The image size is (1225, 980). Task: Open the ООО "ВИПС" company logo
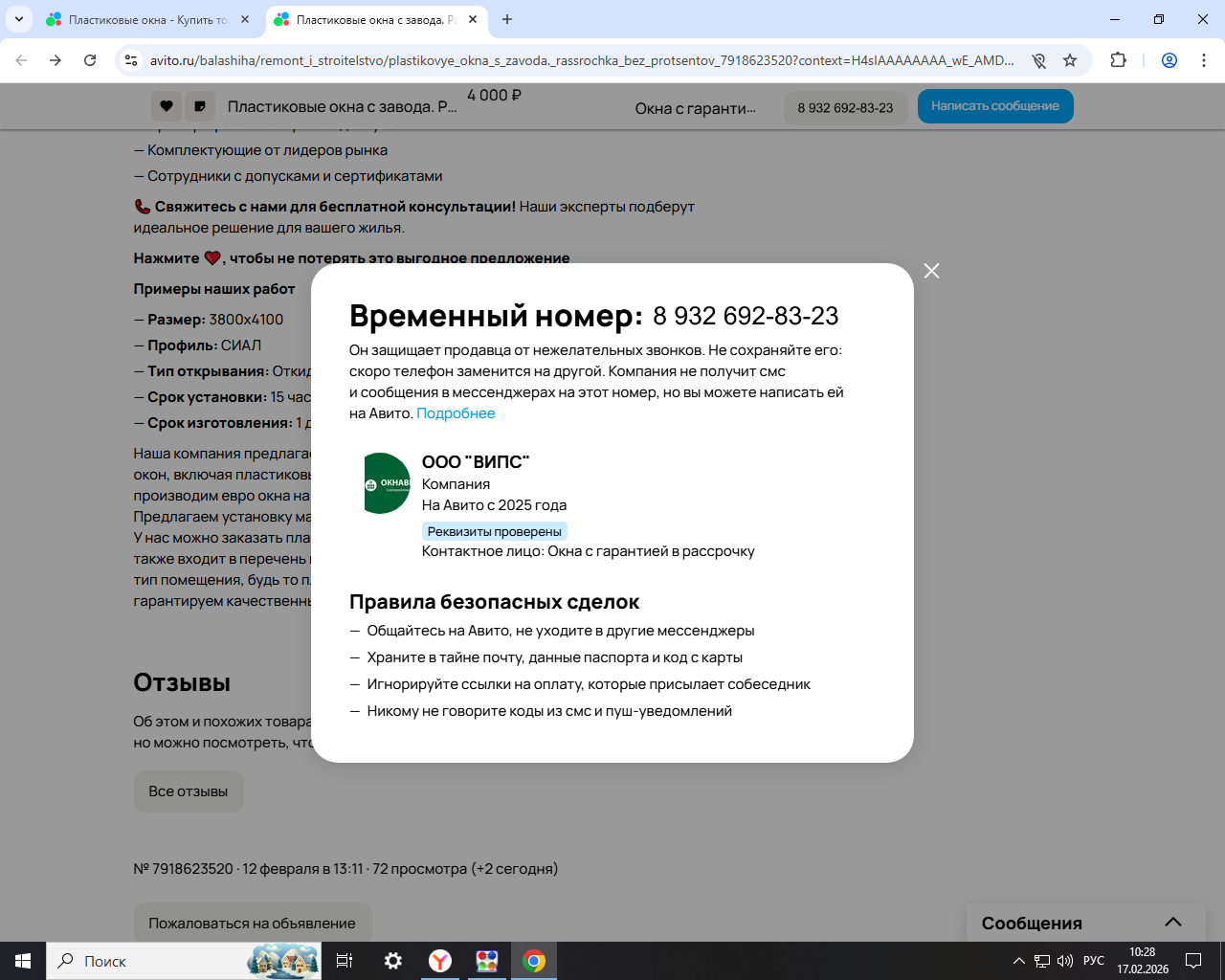coord(387,483)
